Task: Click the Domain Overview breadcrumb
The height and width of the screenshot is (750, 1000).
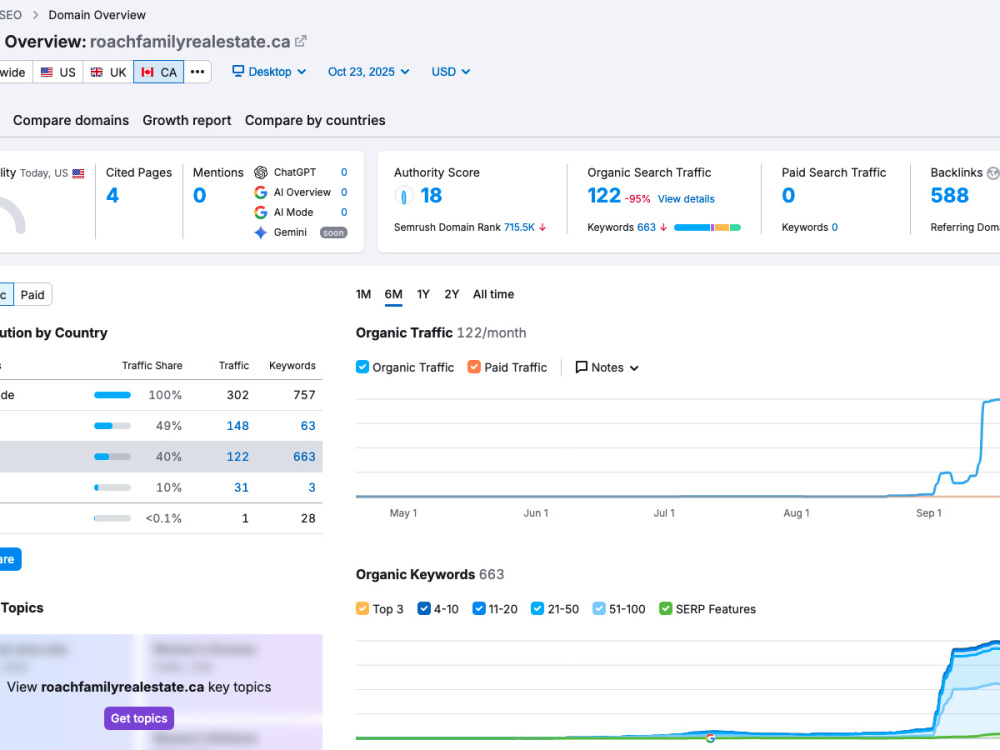Action: tap(97, 15)
